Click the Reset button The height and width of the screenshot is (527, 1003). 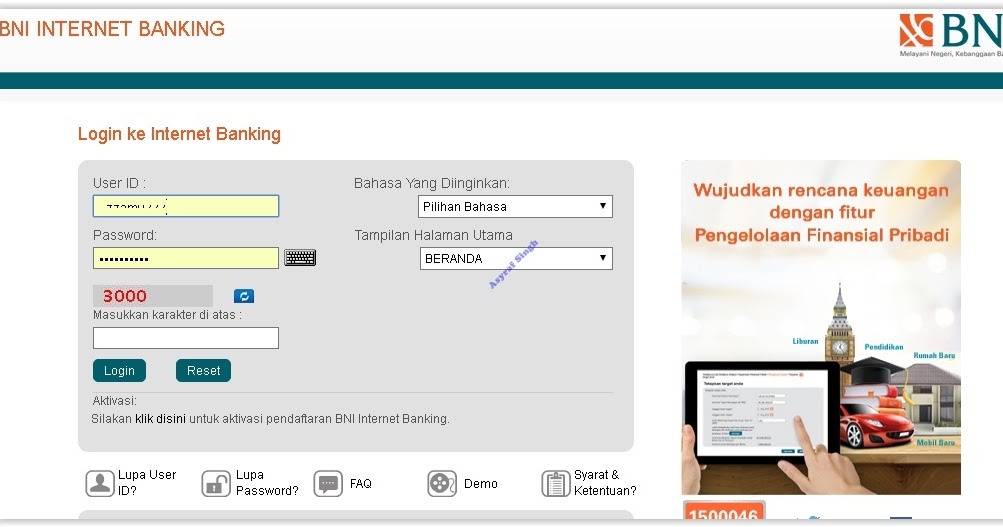click(203, 370)
